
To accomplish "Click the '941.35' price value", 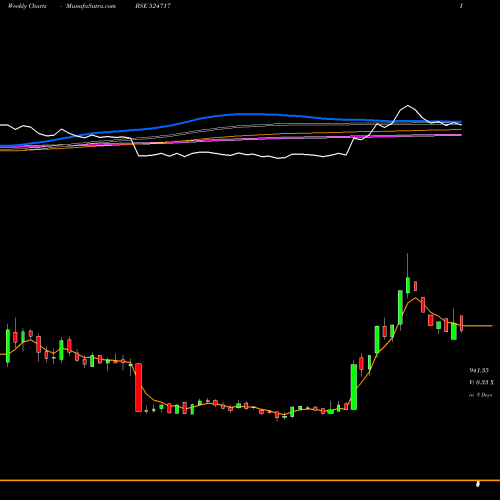I will [x=479, y=370].
